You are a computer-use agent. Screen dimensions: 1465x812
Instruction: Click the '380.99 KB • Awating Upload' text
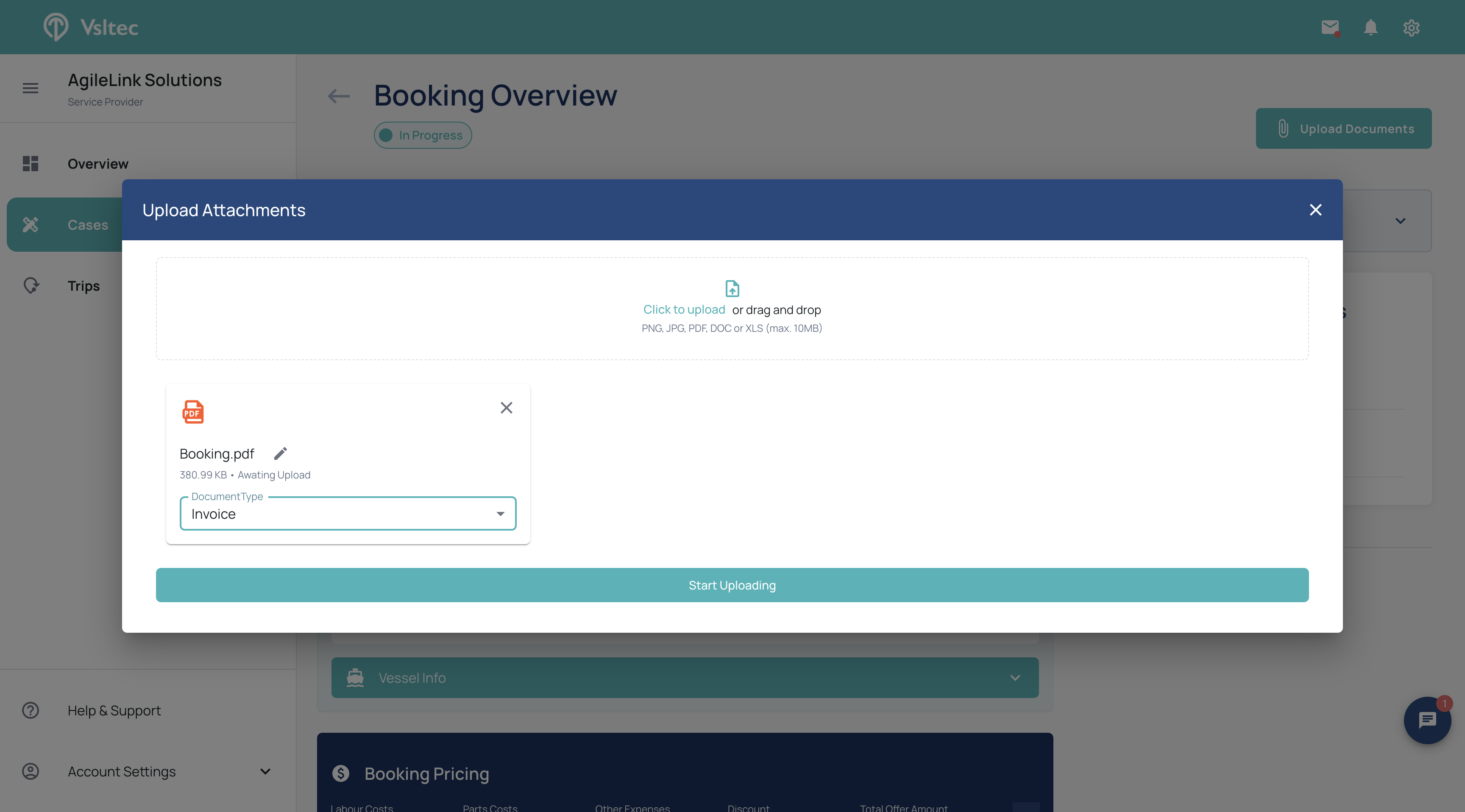245,475
